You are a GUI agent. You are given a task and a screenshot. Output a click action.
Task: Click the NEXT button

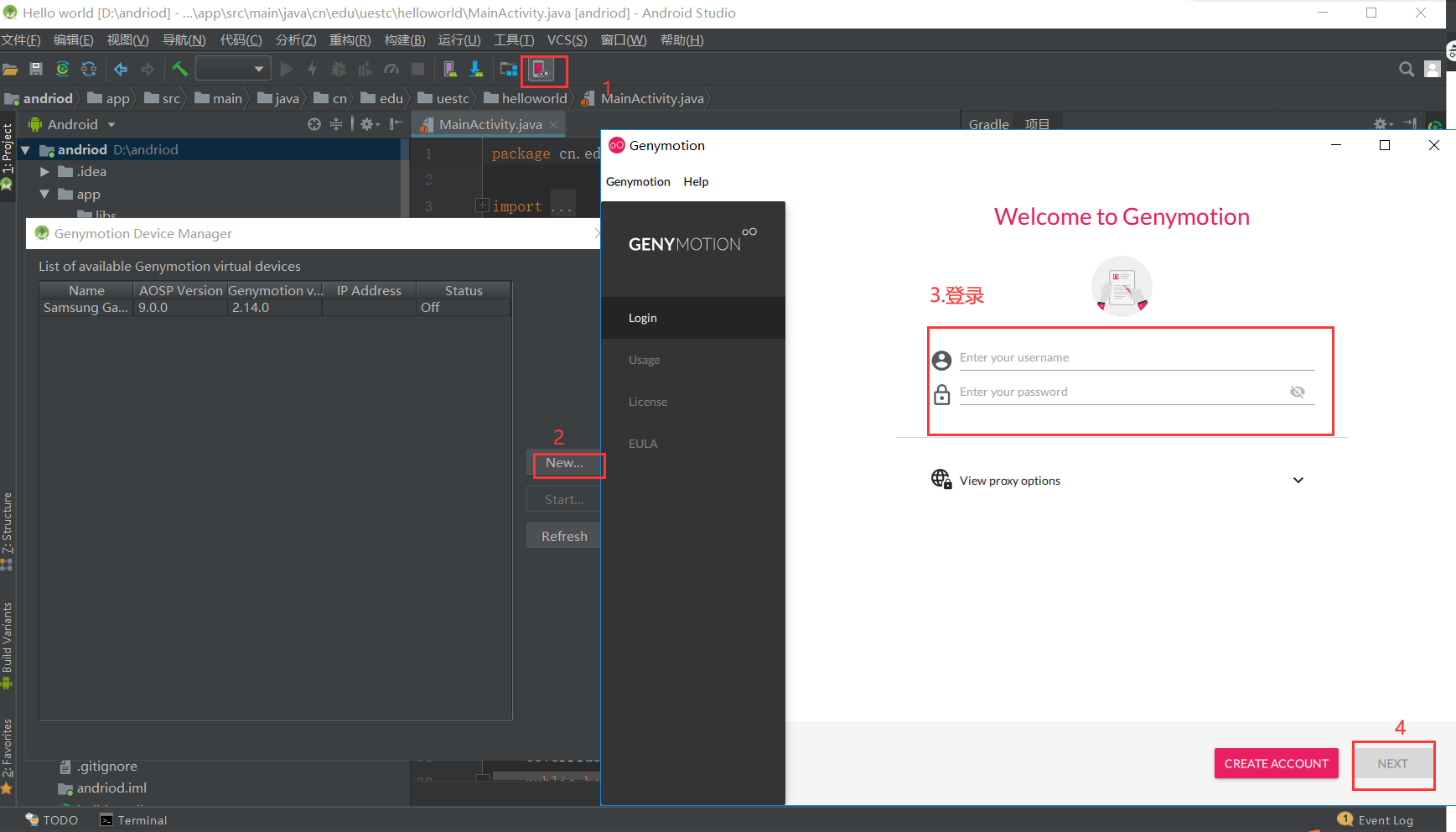tap(1392, 763)
